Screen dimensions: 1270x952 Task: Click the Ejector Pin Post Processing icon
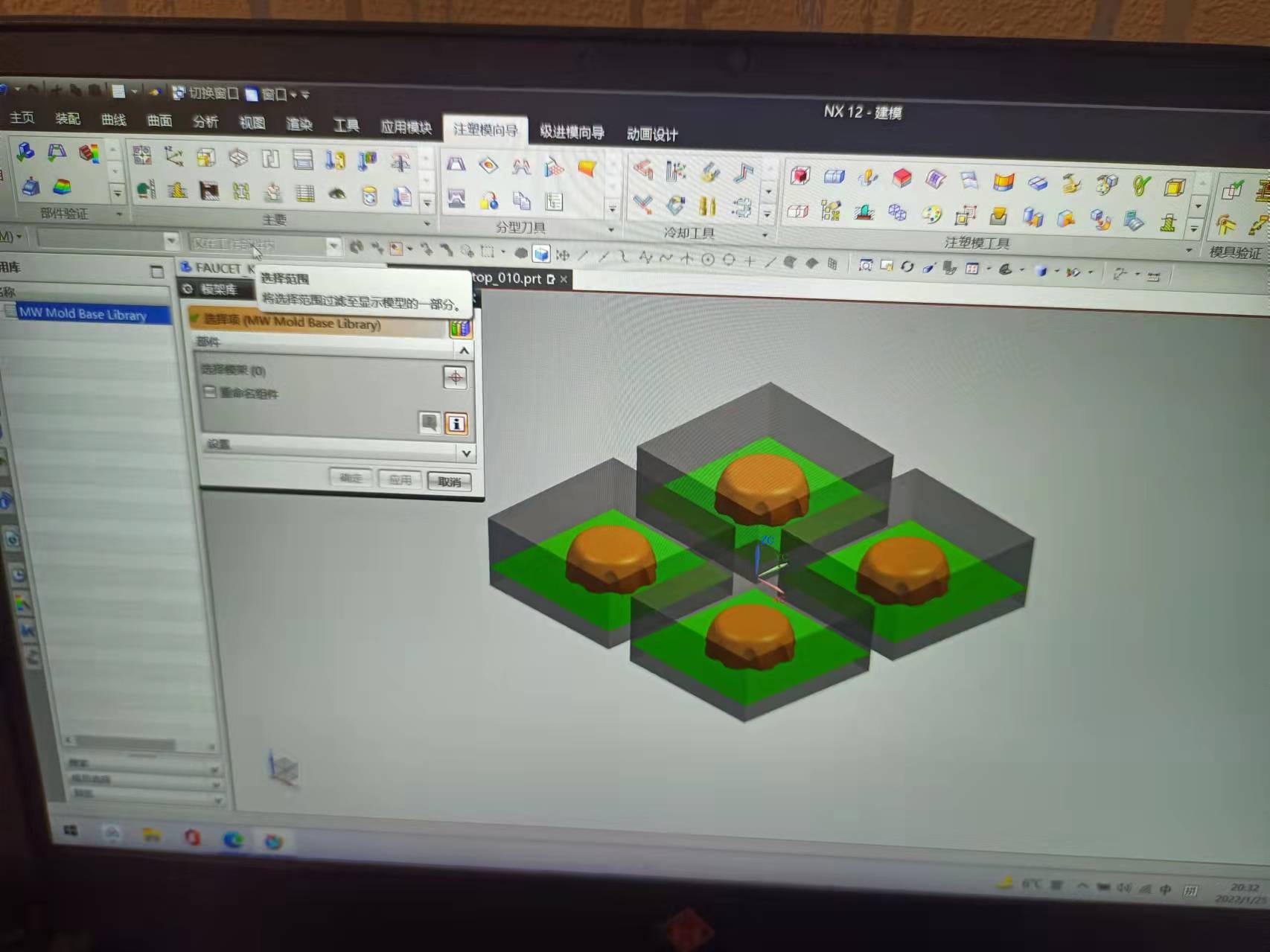tap(401, 162)
